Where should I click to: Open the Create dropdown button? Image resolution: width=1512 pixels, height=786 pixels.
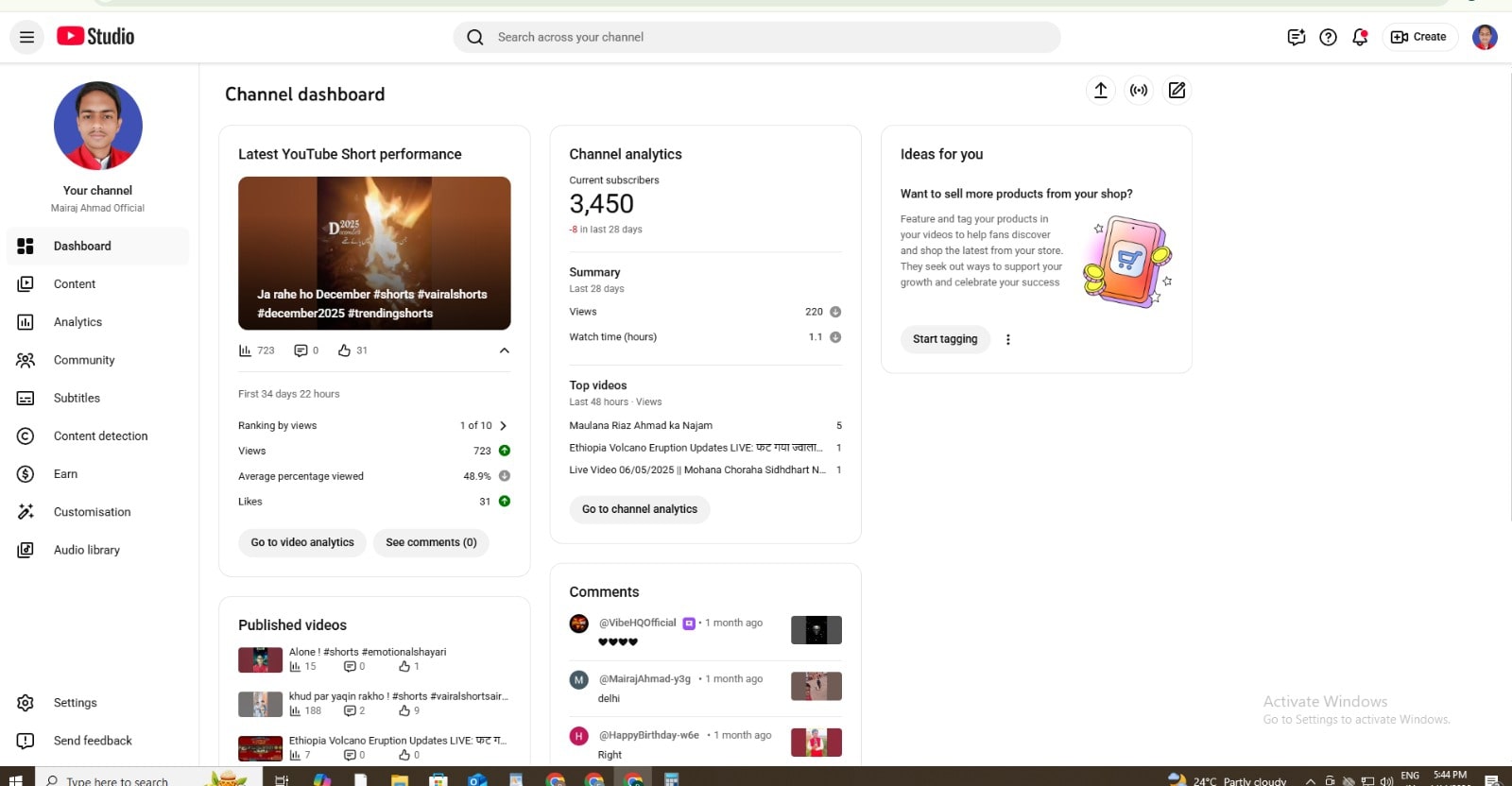point(1419,37)
